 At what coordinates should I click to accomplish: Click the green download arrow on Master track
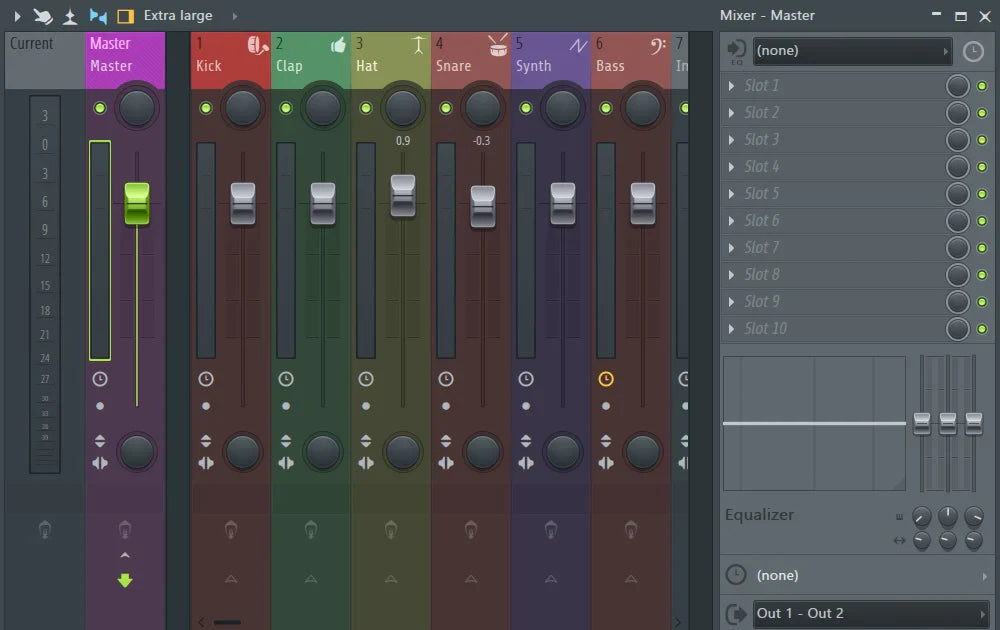pos(125,580)
